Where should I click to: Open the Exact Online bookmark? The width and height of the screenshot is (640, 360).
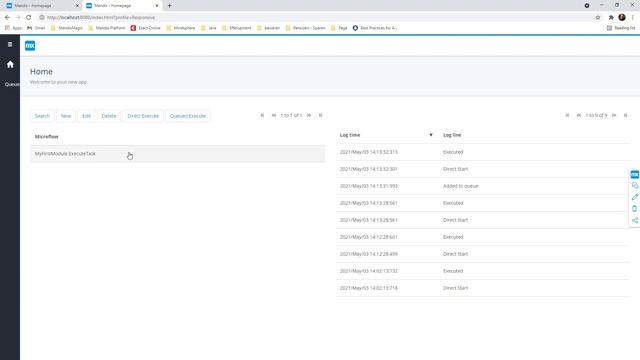tap(145, 28)
